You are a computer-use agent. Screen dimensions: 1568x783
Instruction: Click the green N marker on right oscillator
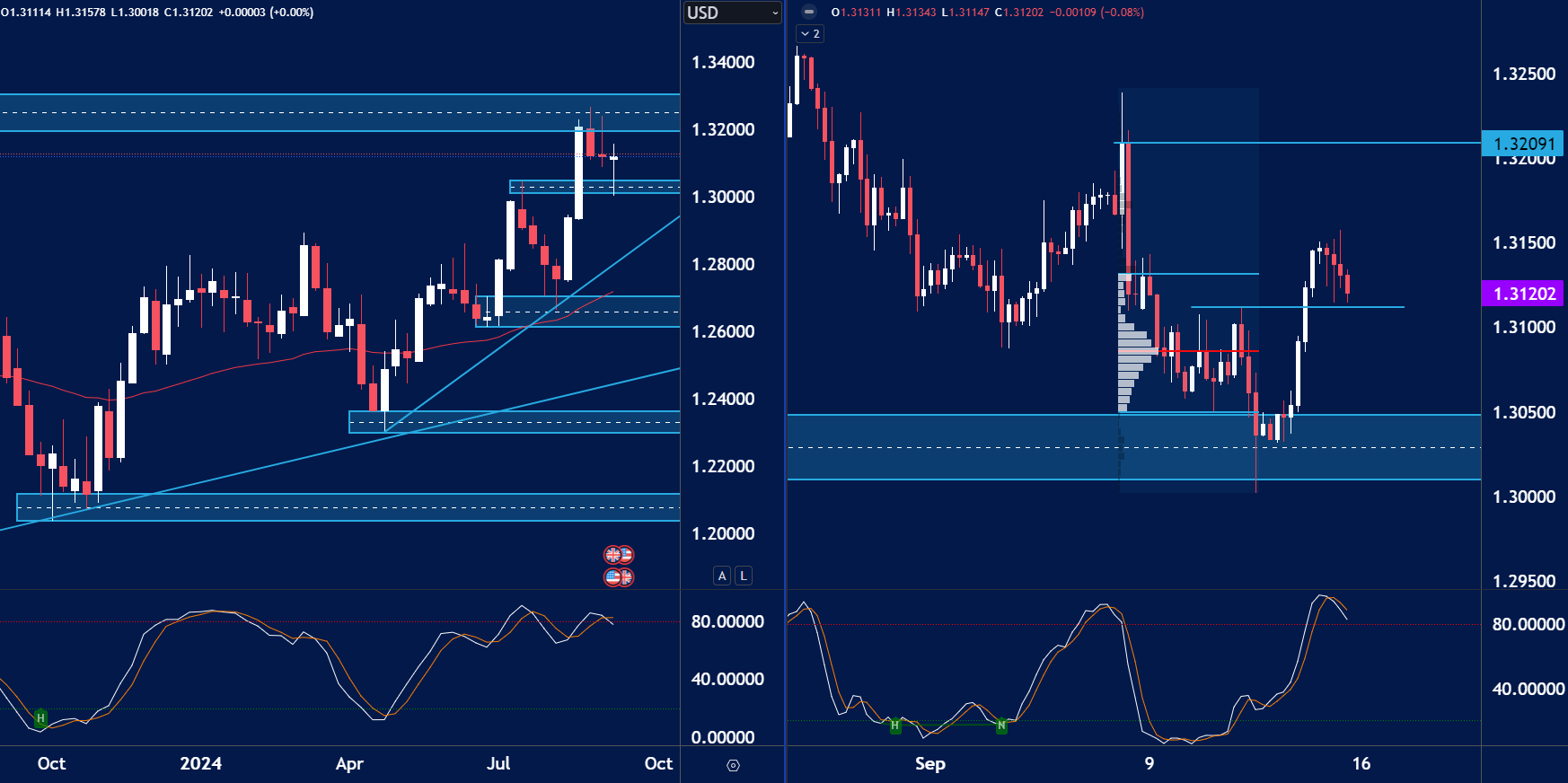pyautogui.click(x=1001, y=725)
